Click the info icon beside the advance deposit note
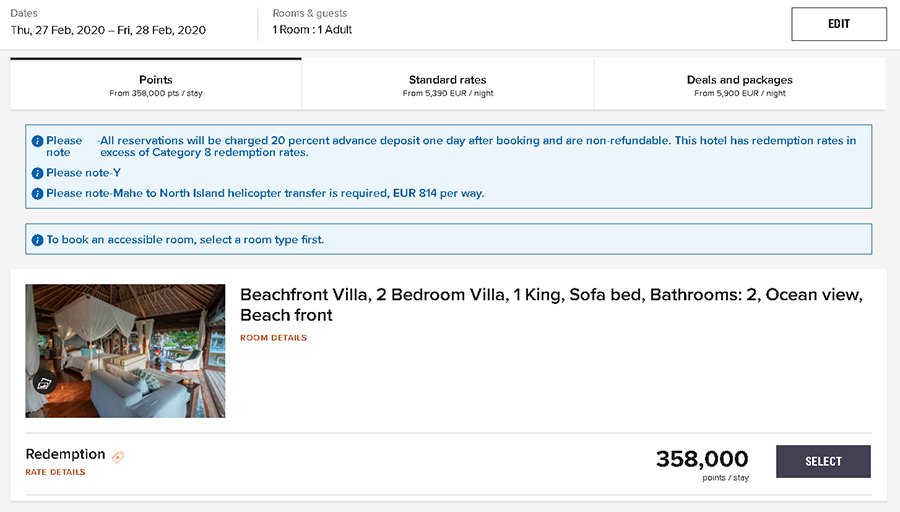 38,141
